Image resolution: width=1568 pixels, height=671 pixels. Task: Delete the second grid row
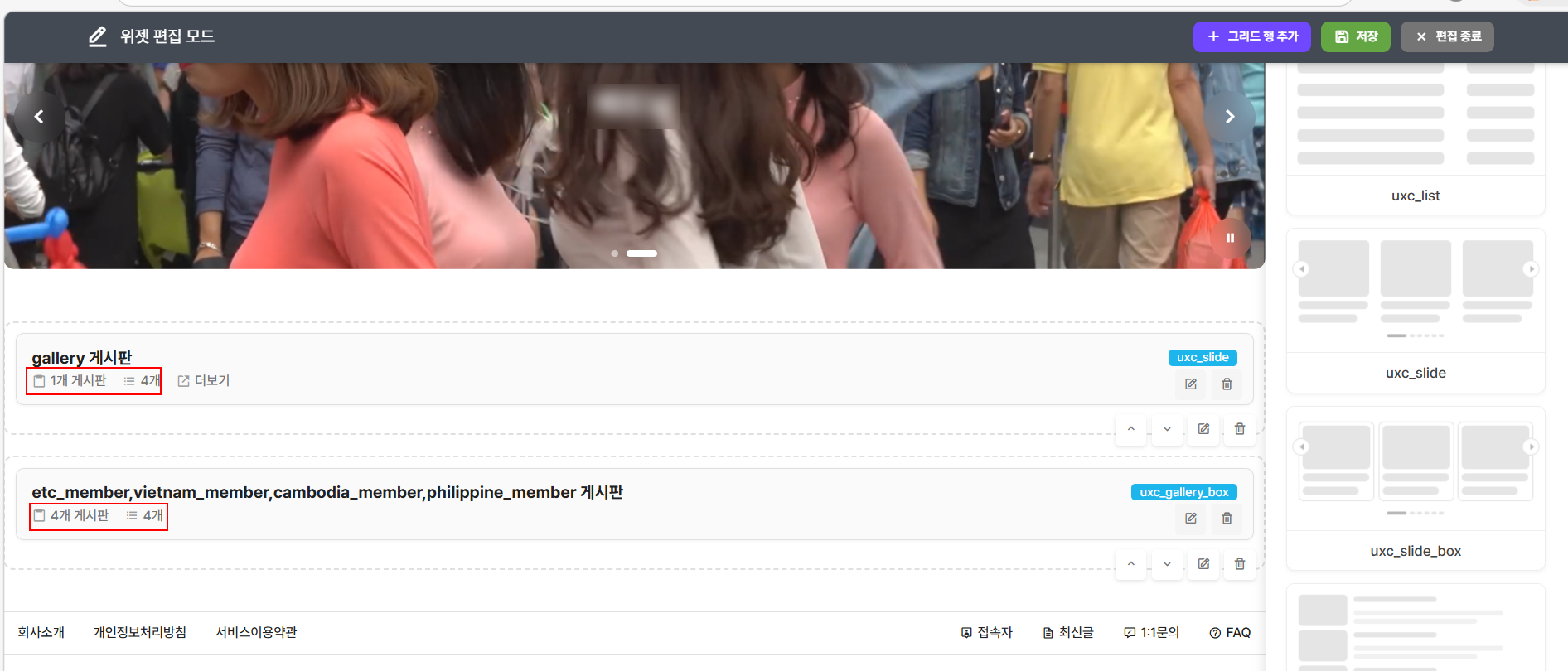[1240, 564]
